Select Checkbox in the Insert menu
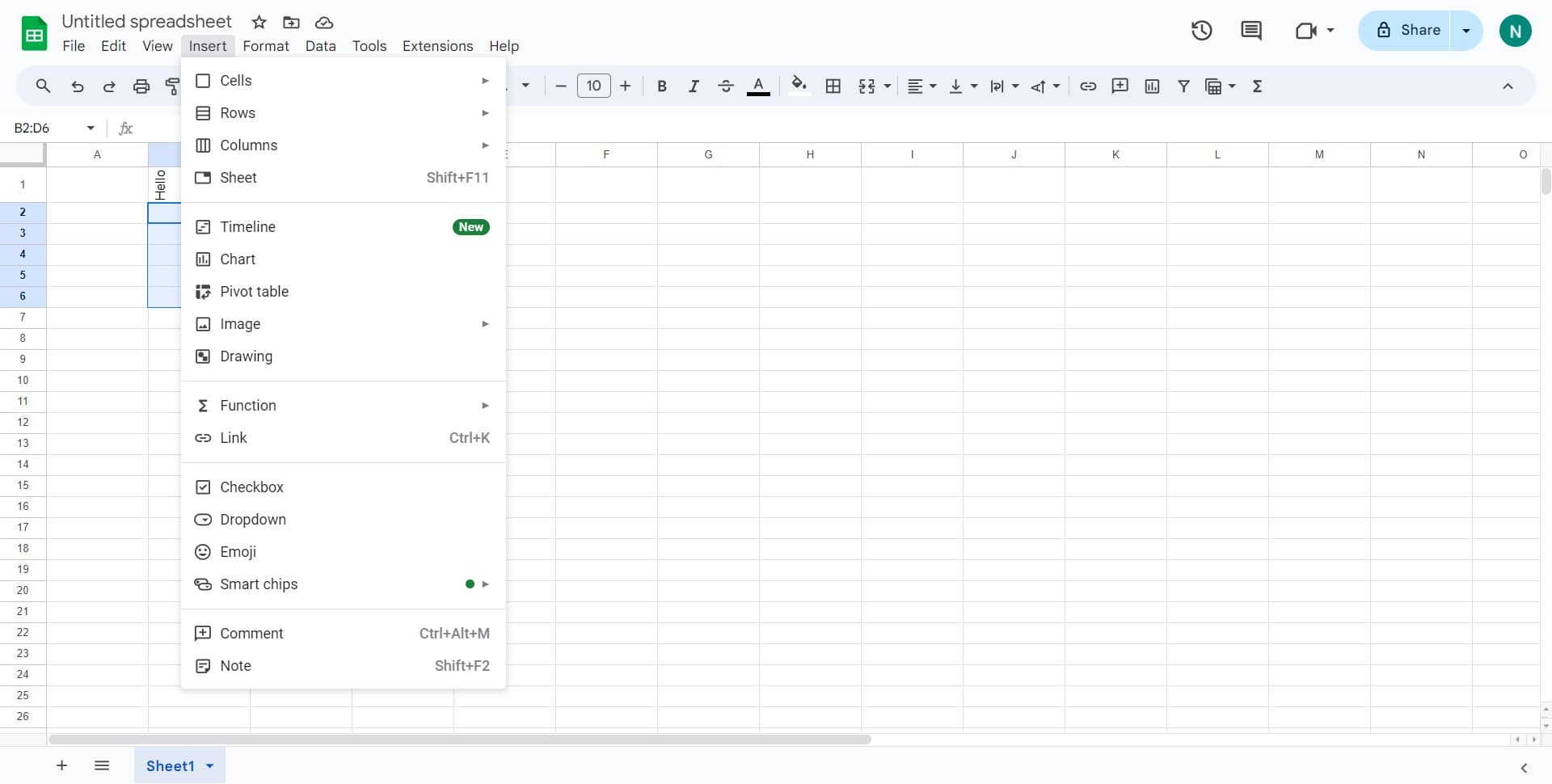This screenshot has height=784, width=1552. 251,487
